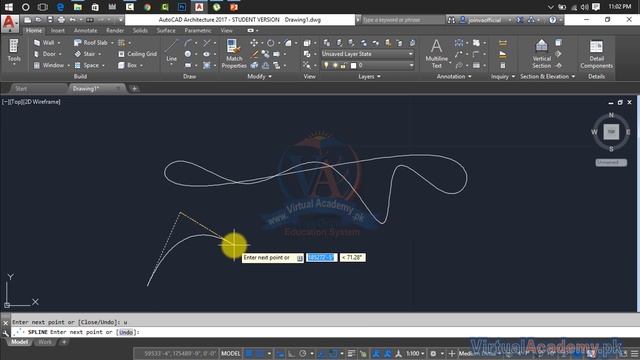Image resolution: width=640 pixels, height=360 pixels.
Task: Click the Undo arrow in quick access toolbar
Action: click(x=73, y=20)
